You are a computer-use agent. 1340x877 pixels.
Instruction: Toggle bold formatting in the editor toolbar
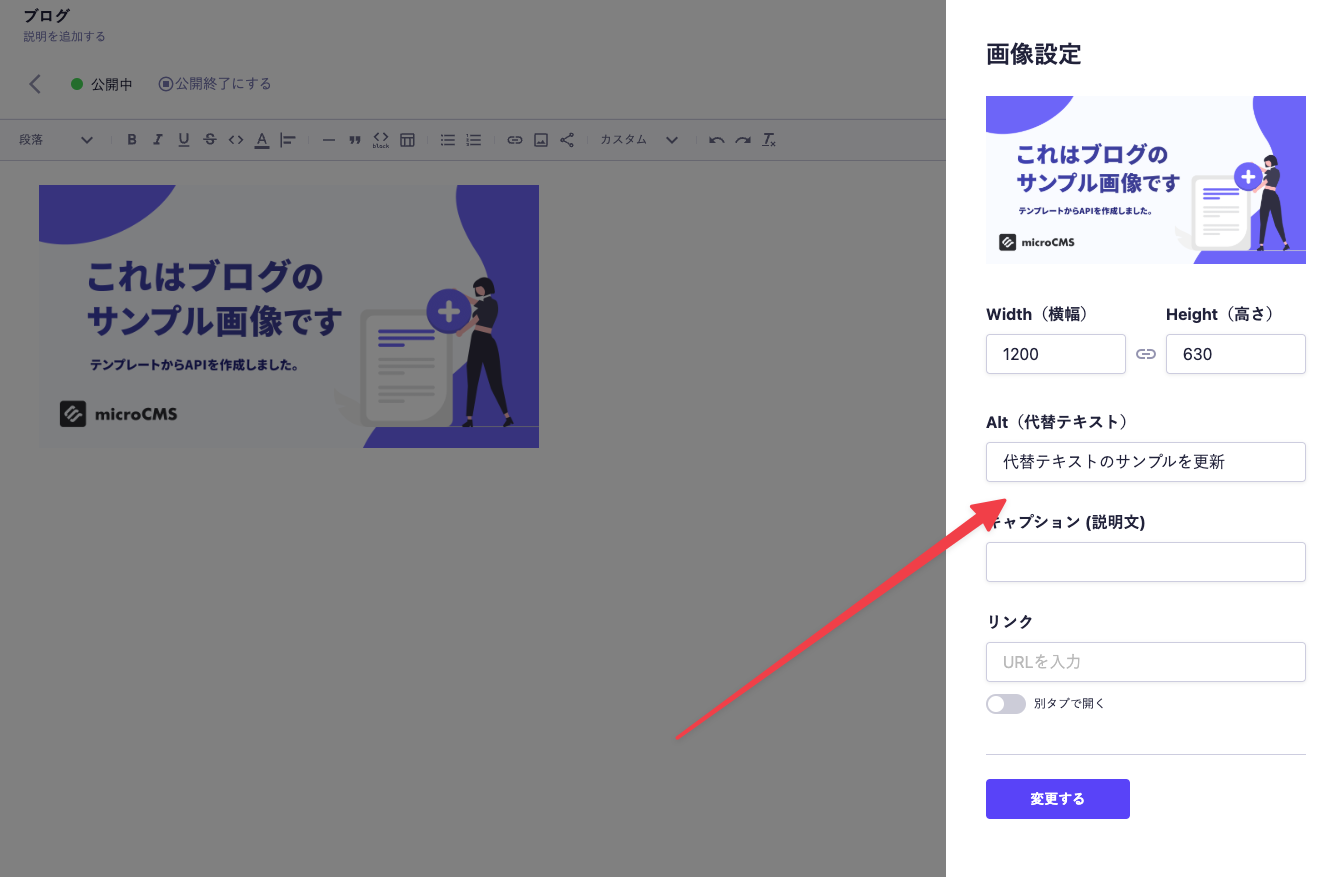[x=132, y=140]
